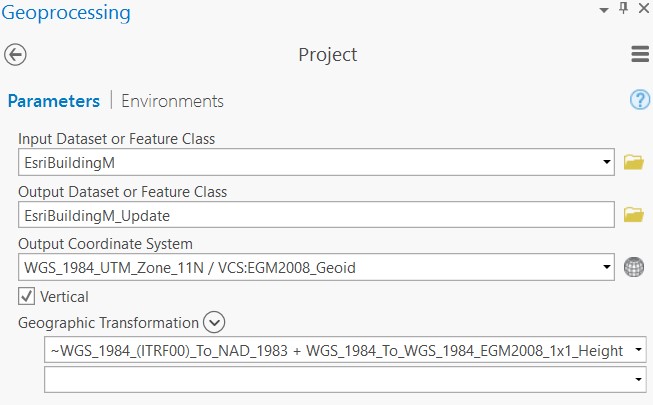
Task: Click the back arrow beside Project
Action: point(16,55)
